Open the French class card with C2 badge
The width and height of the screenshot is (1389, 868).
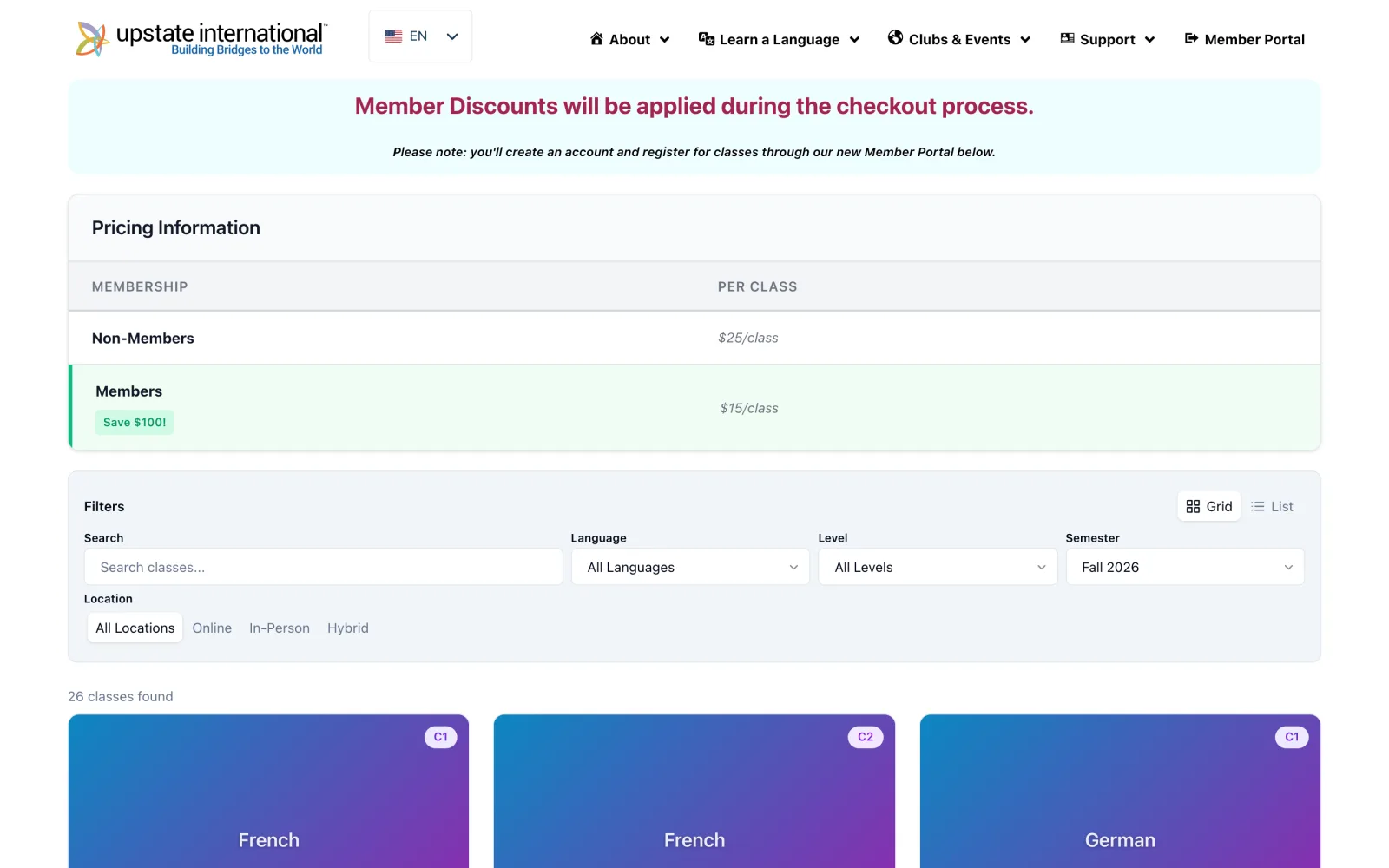tap(694, 791)
